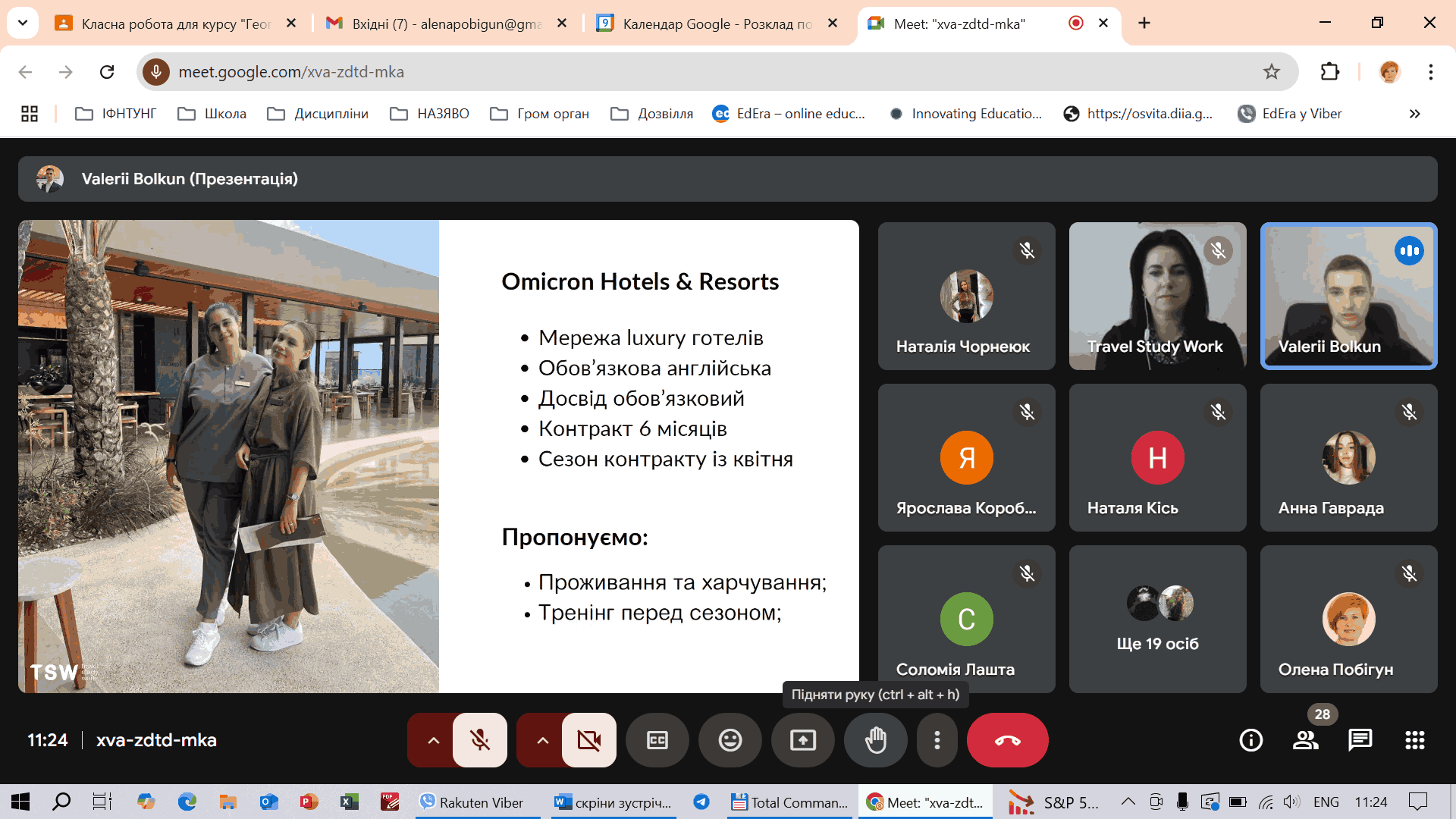Unmute the microphone
Screen dimensions: 1456x819
[479, 740]
